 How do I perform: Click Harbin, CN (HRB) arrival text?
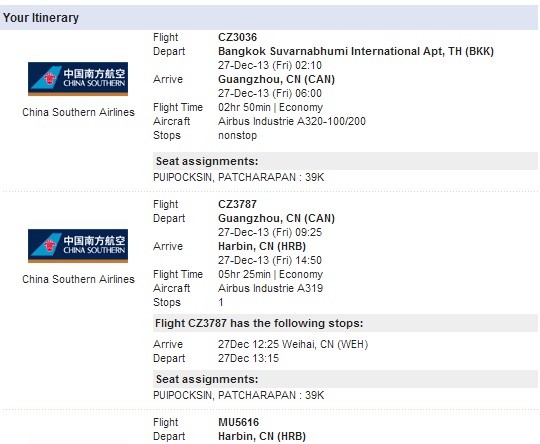tap(262, 246)
